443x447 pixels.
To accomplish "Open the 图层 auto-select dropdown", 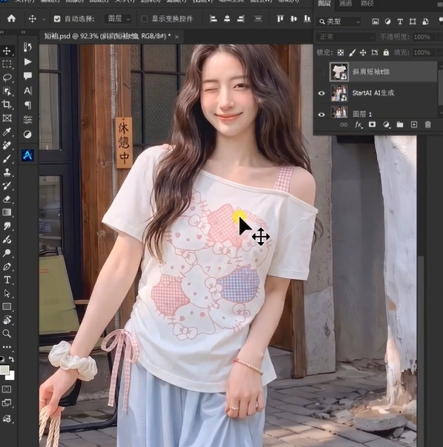I will pyautogui.click(x=118, y=19).
